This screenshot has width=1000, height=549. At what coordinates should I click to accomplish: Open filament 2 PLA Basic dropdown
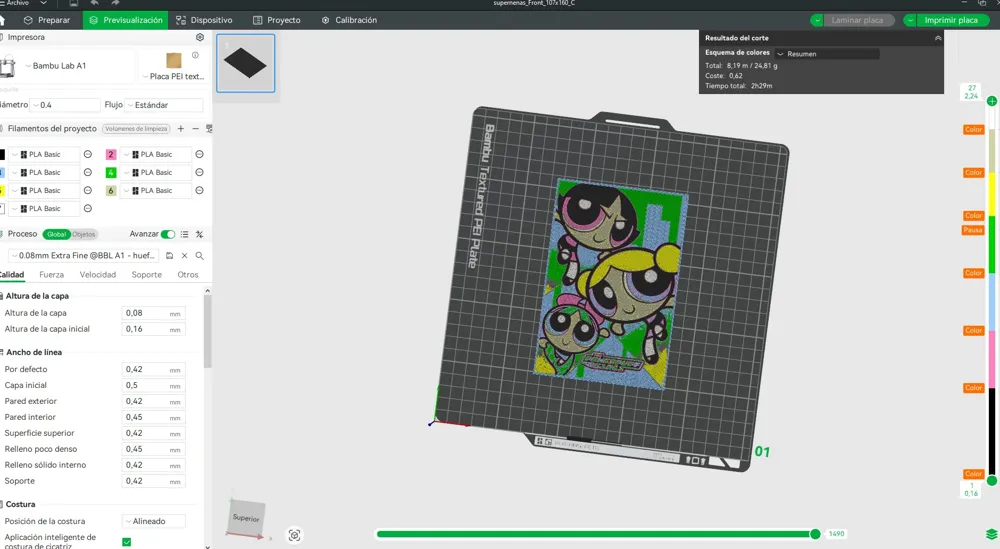155,154
